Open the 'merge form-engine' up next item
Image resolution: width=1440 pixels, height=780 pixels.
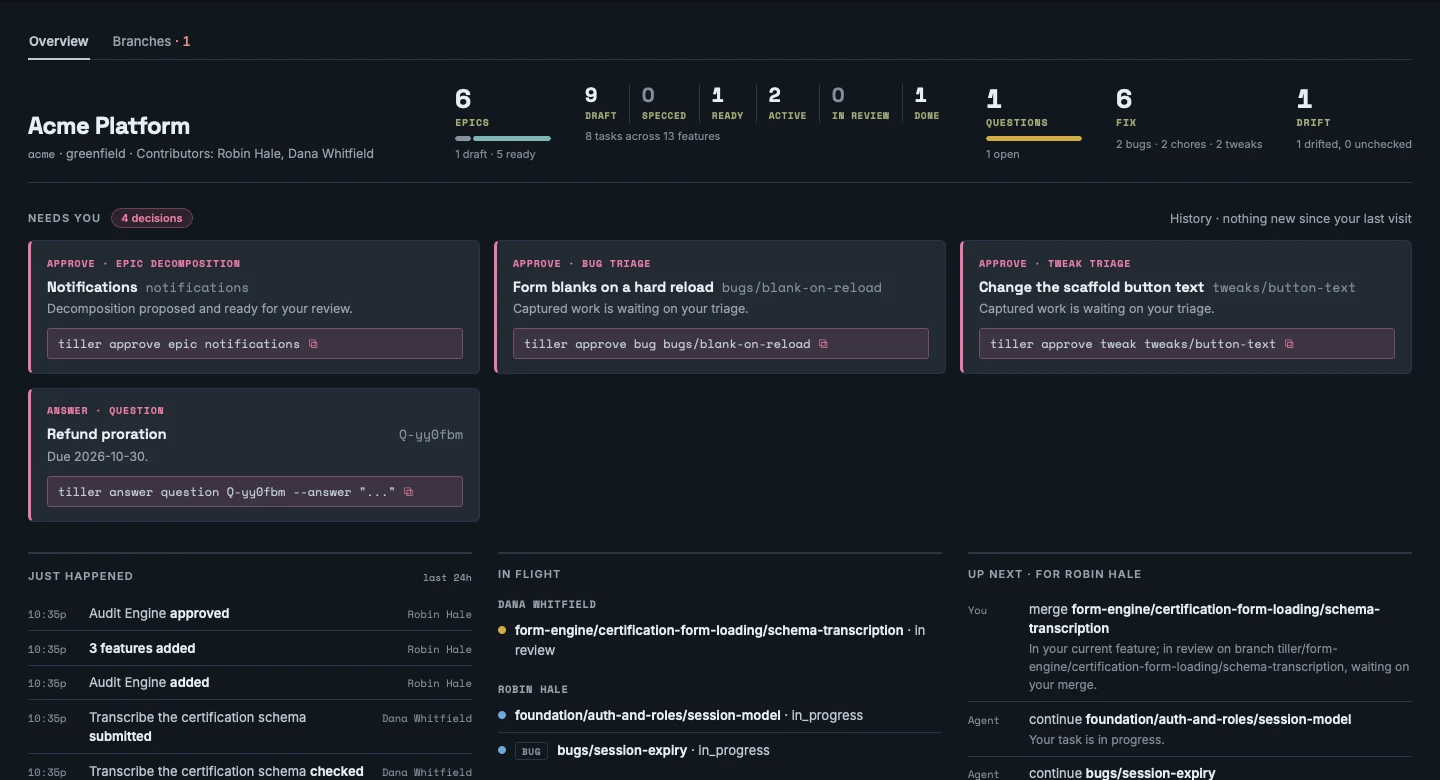tap(1190, 647)
